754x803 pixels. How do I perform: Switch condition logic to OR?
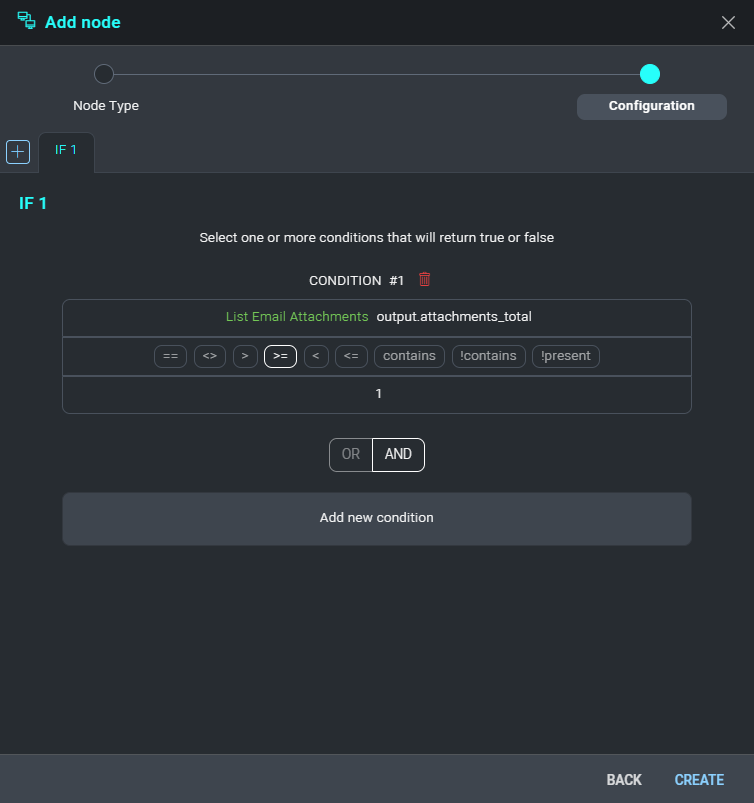tap(350, 454)
